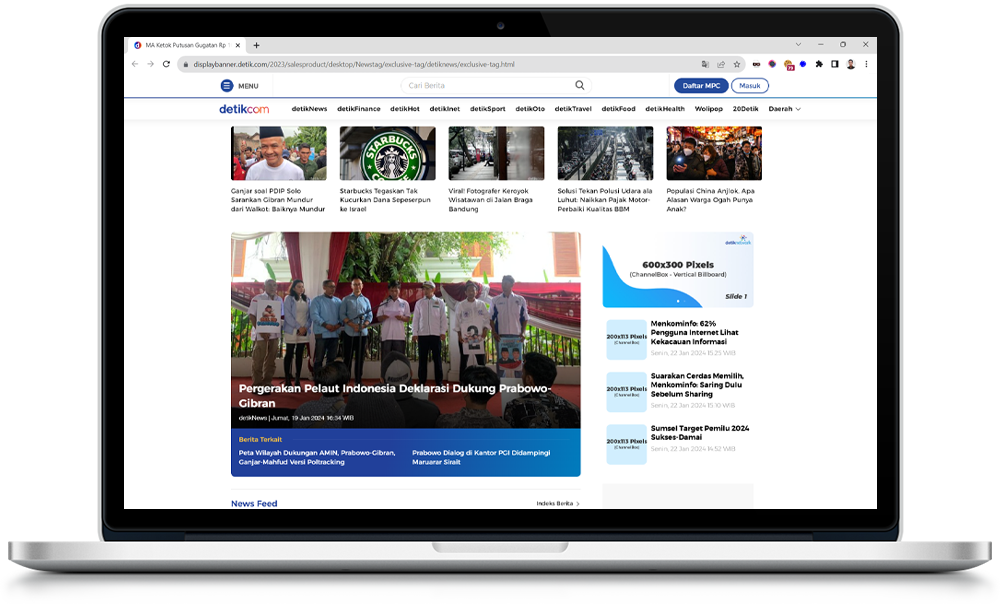Open Chrome three-dot menu
Image resolution: width=1000 pixels, height=604 pixels.
pos(866,64)
